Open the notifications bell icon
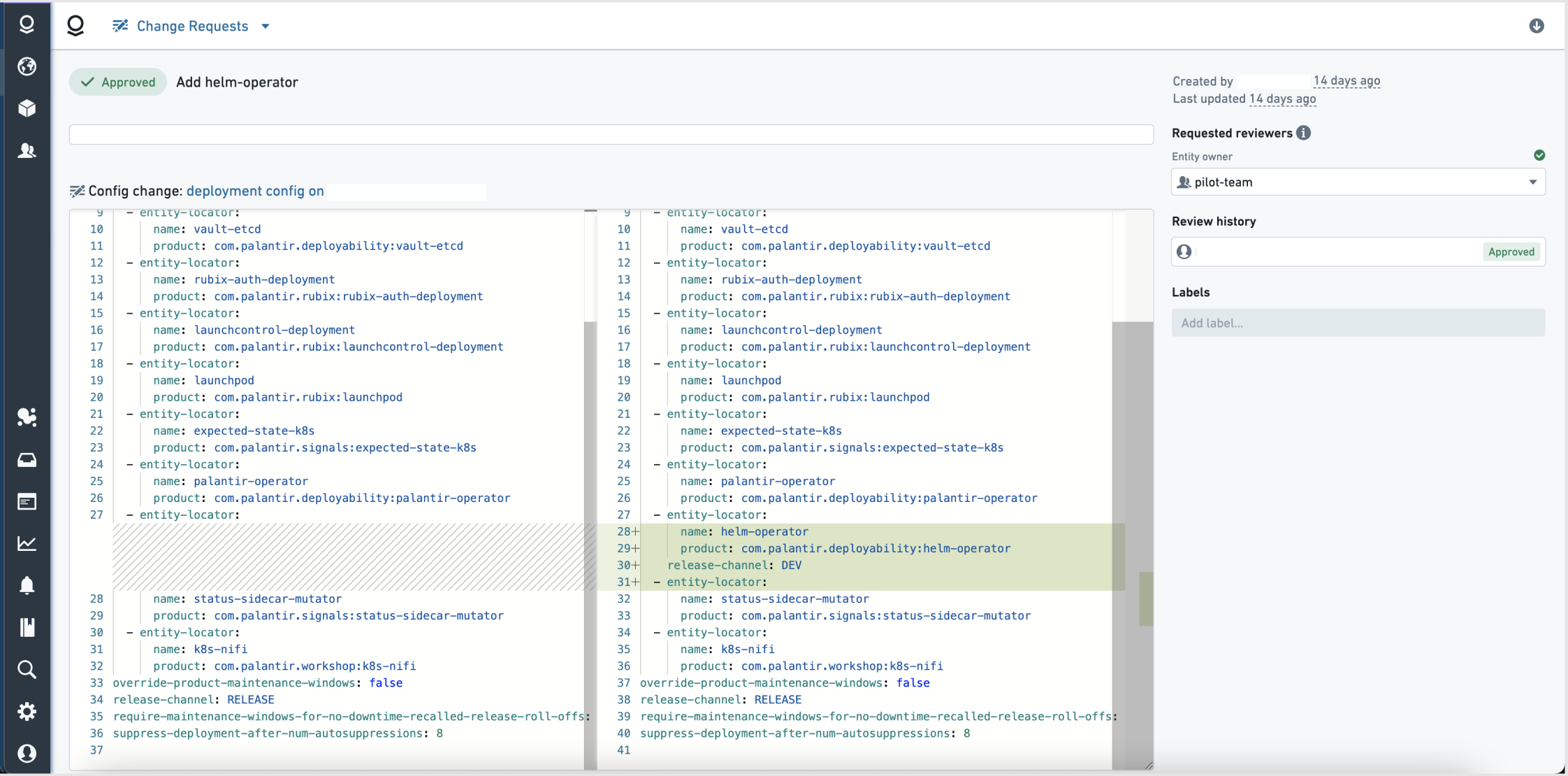The width and height of the screenshot is (1568, 776). pyautogui.click(x=27, y=585)
